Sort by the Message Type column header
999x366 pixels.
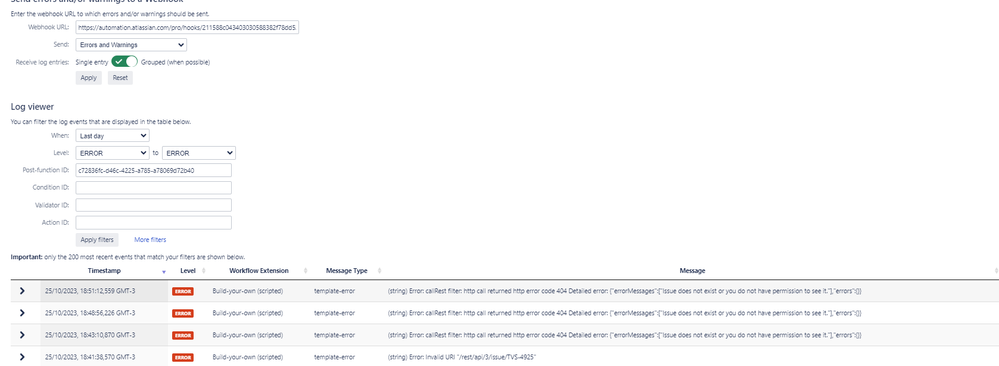[347, 271]
